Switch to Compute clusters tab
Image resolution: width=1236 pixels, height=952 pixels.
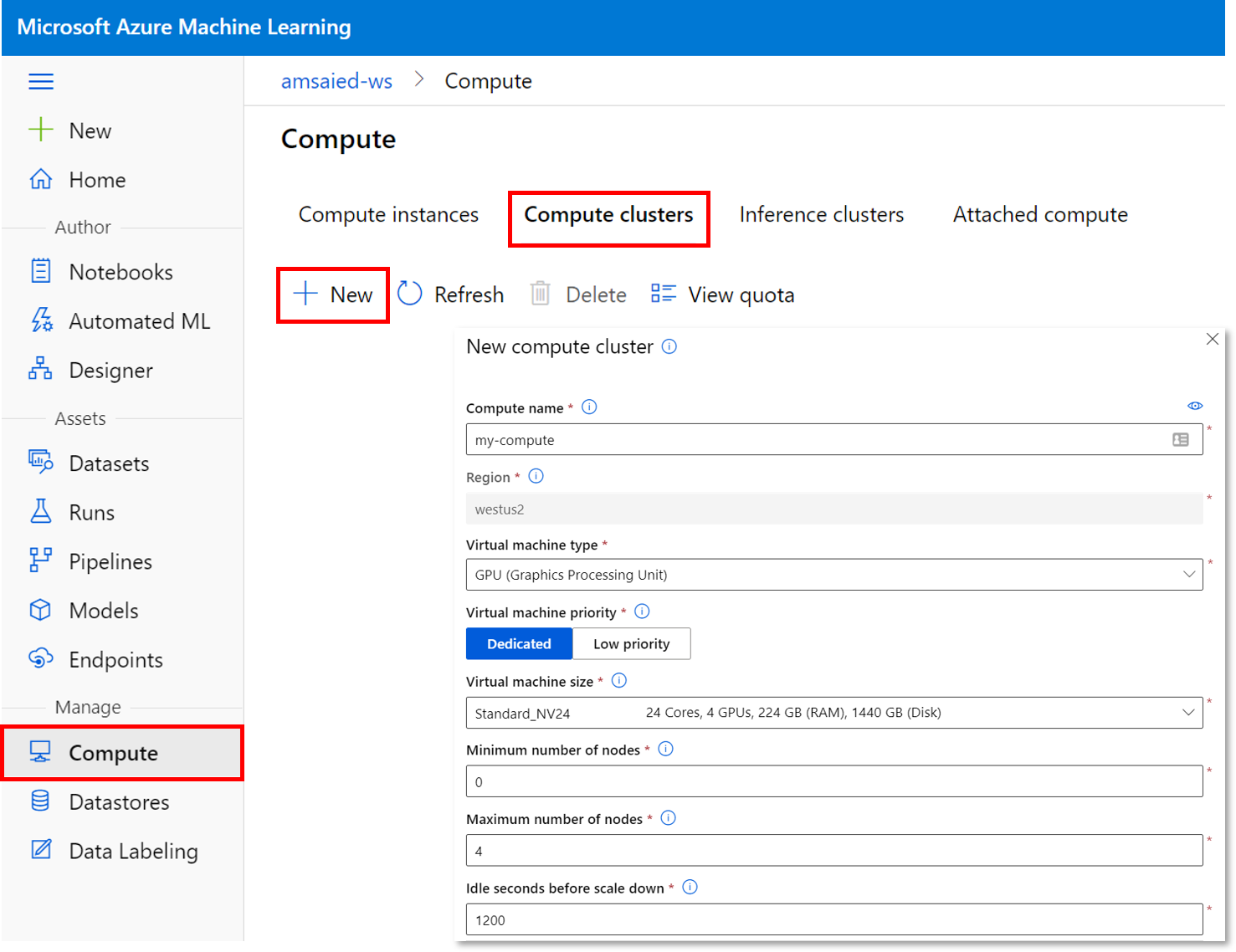pyautogui.click(x=608, y=215)
